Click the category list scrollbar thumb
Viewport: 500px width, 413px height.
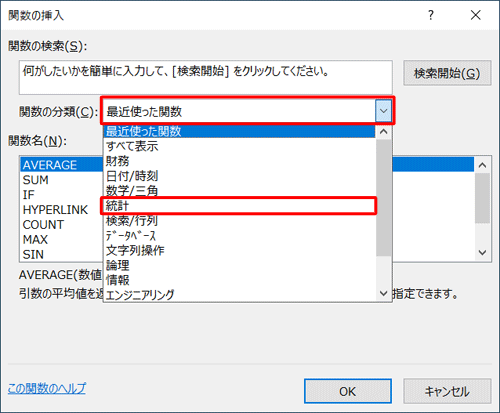click(384, 198)
